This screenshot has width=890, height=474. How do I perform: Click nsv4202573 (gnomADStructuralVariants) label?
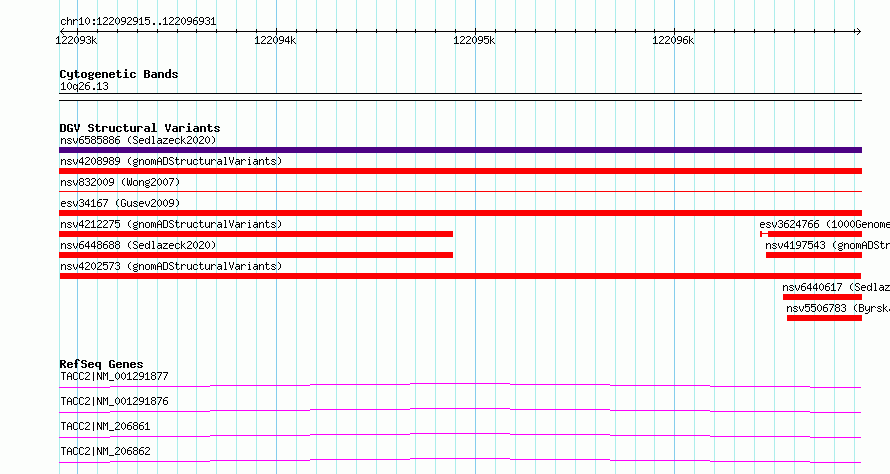tap(171, 266)
